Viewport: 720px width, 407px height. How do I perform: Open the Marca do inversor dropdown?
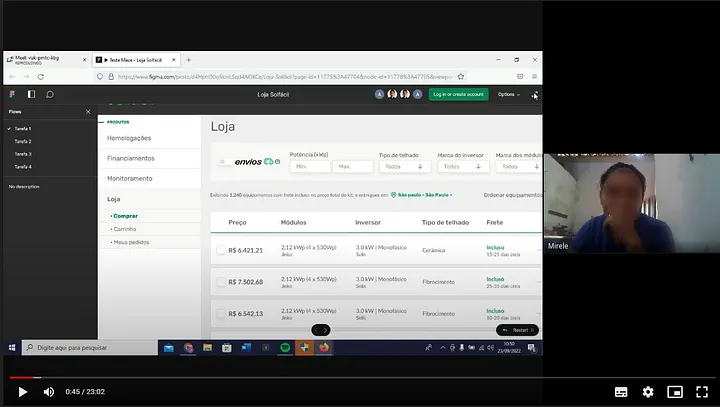click(x=463, y=167)
